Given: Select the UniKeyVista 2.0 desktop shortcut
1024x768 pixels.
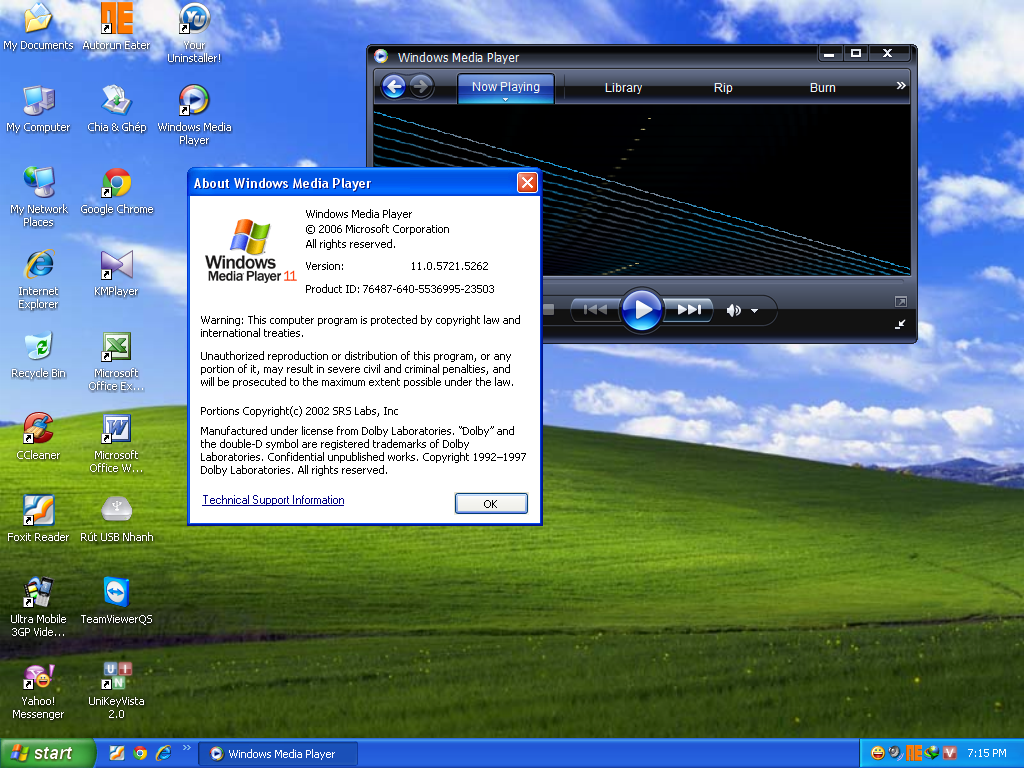Looking at the screenshot, I should (x=116, y=690).
